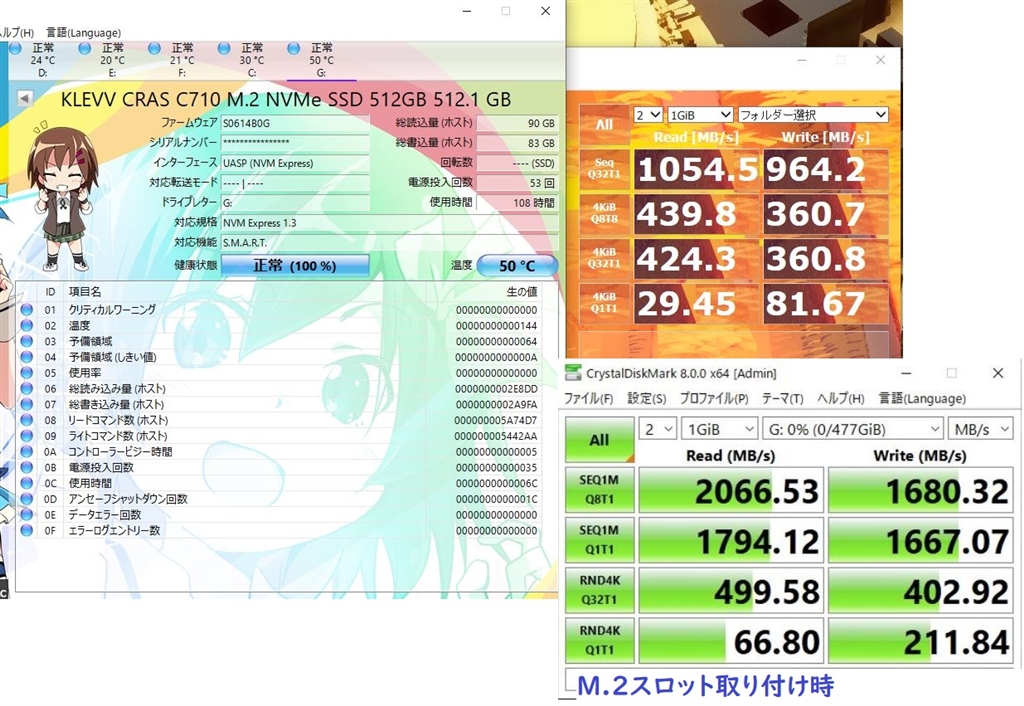Open test count dropdown in orange CrystalDiskMark
This screenshot has height=706, width=1024.
648,115
